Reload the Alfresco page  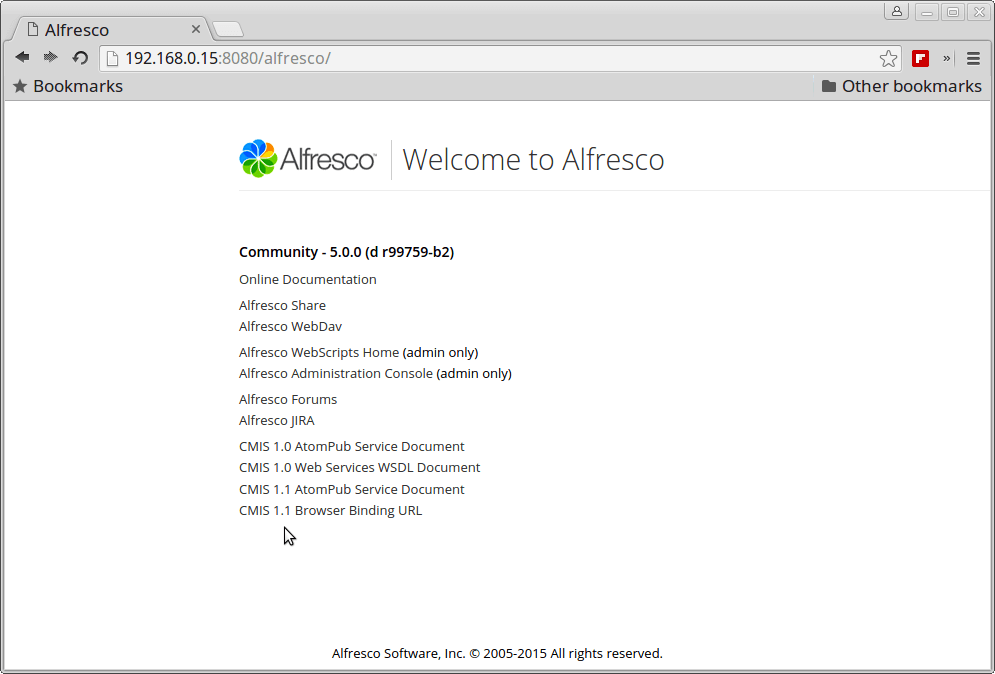pos(80,58)
